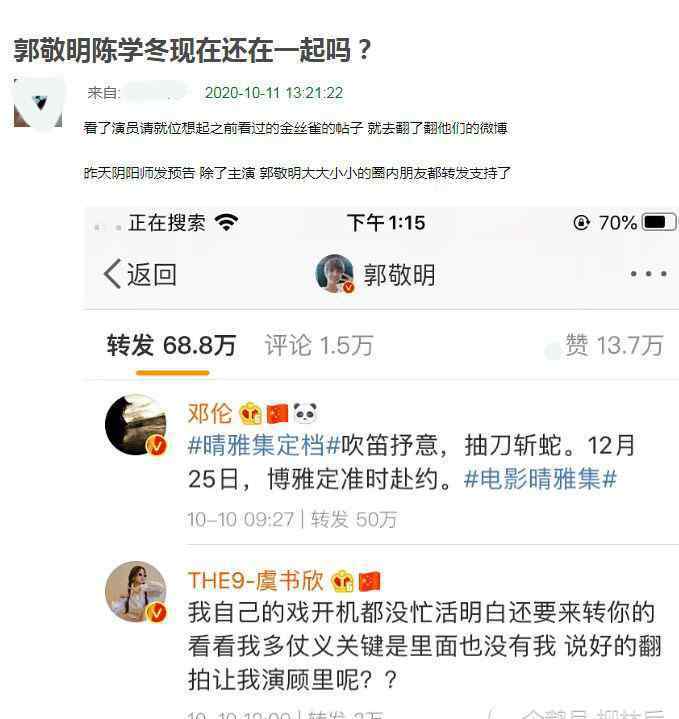Open the three-dot more options menu

click(x=648, y=274)
